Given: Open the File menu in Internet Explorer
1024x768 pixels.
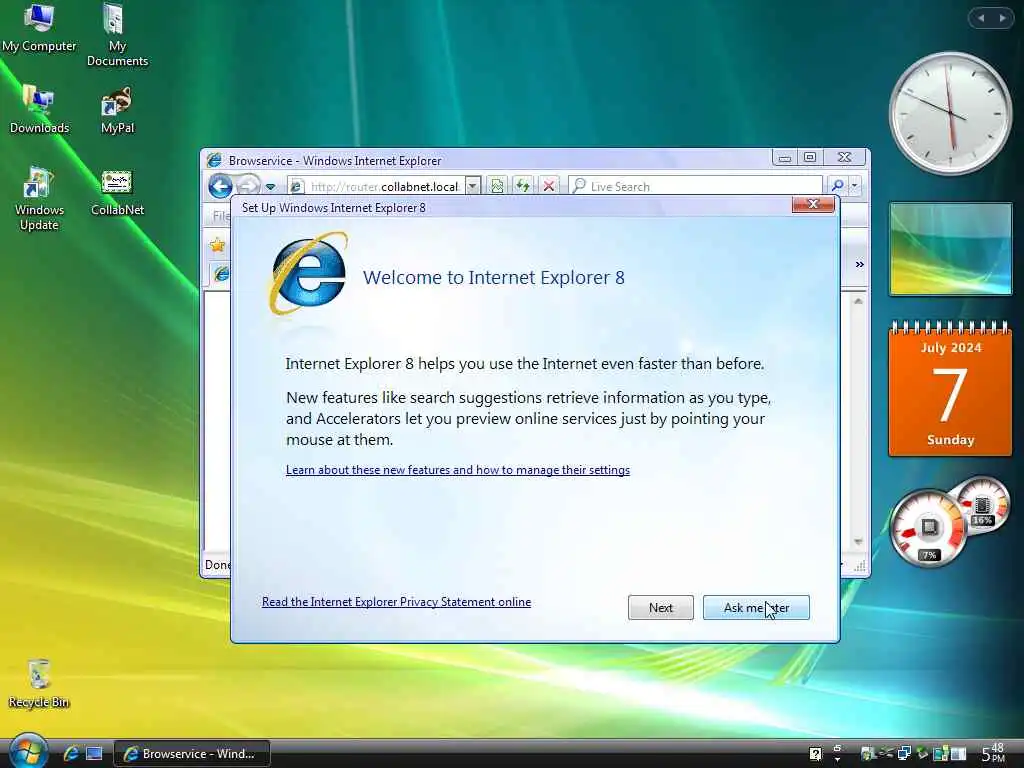Looking at the screenshot, I should coord(221,216).
